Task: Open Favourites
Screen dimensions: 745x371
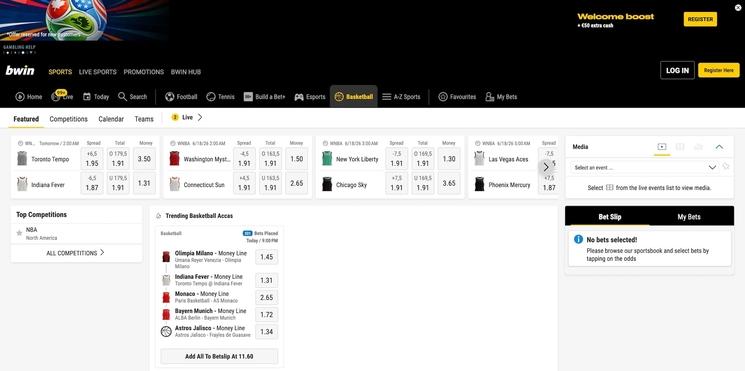Action: point(457,97)
